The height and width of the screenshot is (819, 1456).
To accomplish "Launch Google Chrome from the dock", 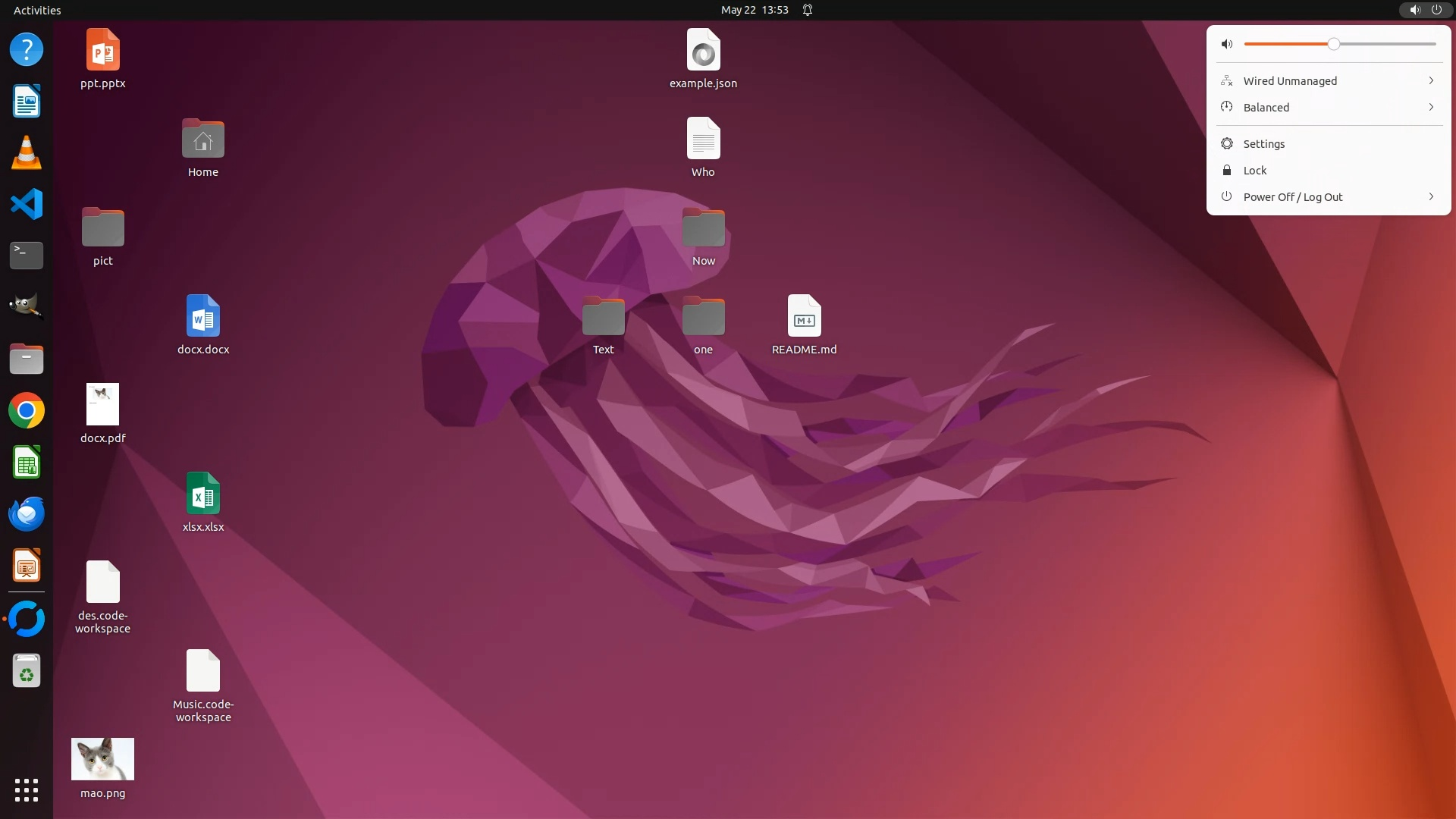I will tap(27, 411).
